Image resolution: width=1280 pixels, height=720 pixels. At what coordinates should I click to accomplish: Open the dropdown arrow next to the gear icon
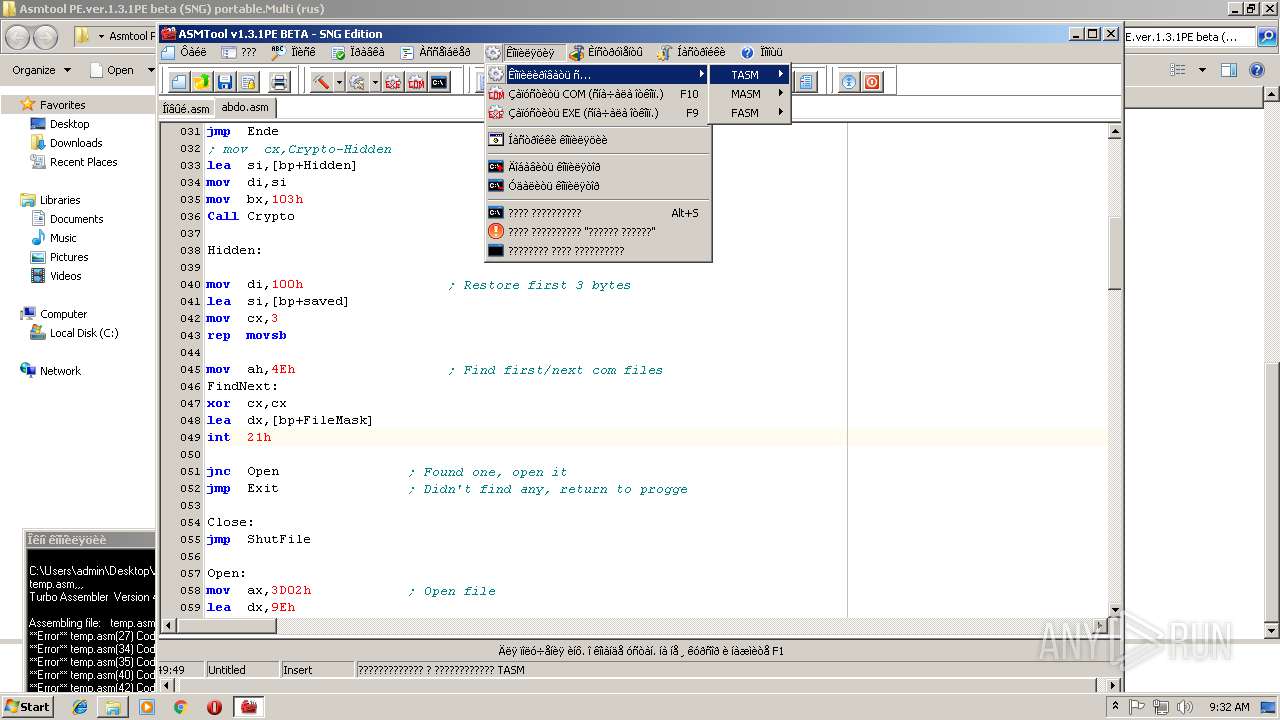coord(375,82)
